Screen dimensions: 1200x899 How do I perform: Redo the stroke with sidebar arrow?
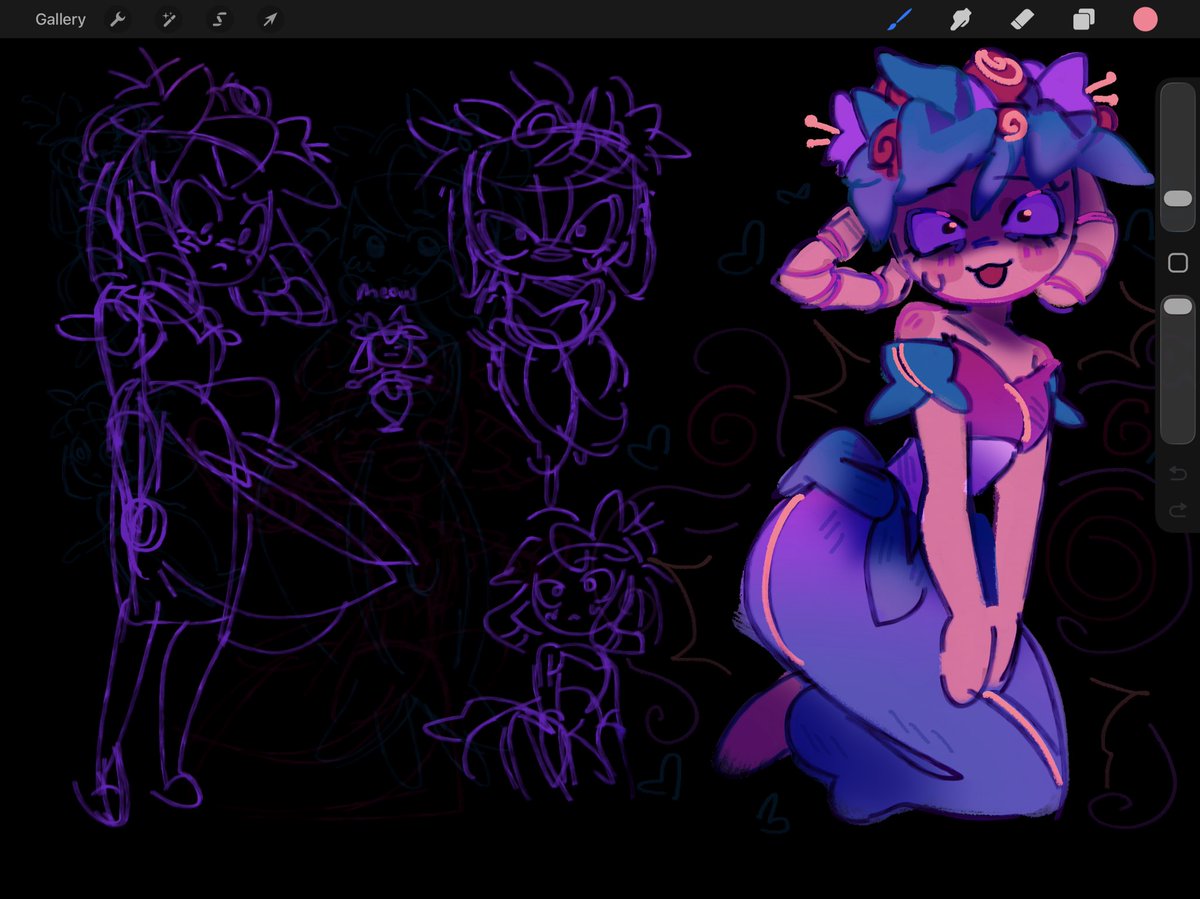coord(1177,509)
